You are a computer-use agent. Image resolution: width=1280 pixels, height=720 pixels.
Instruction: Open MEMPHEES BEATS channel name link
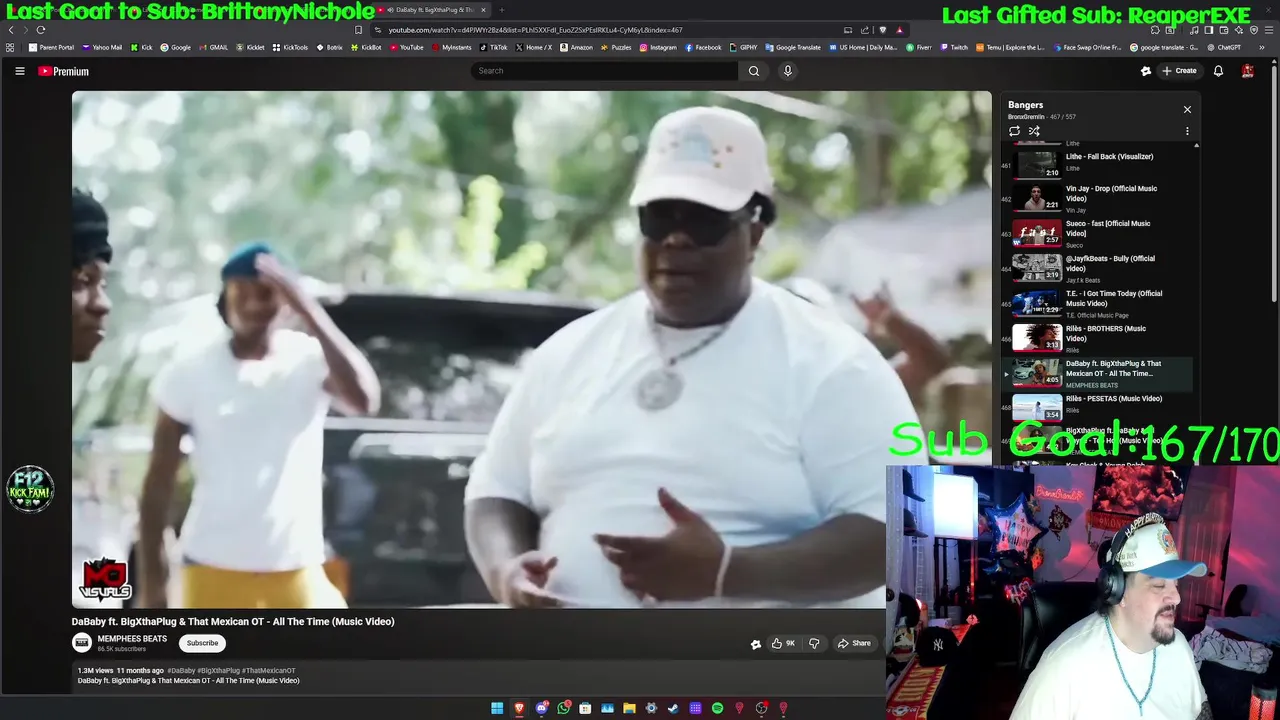tap(132, 639)
